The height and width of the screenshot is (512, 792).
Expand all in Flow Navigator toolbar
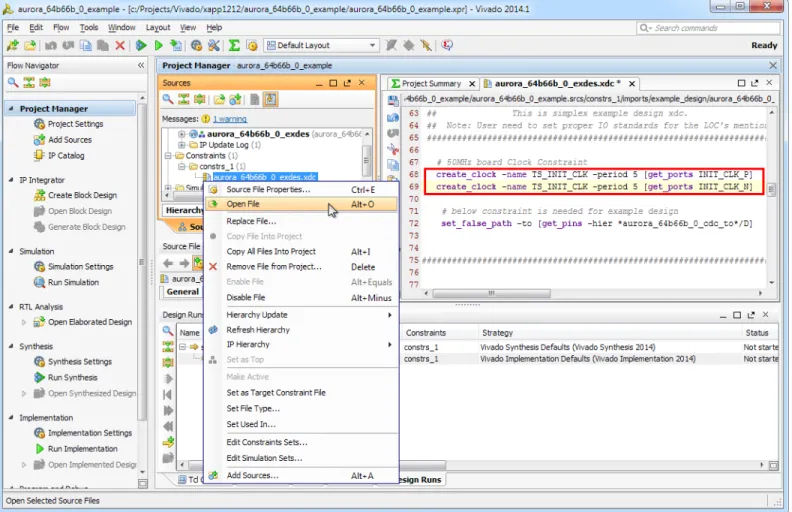tap(45, 82)
